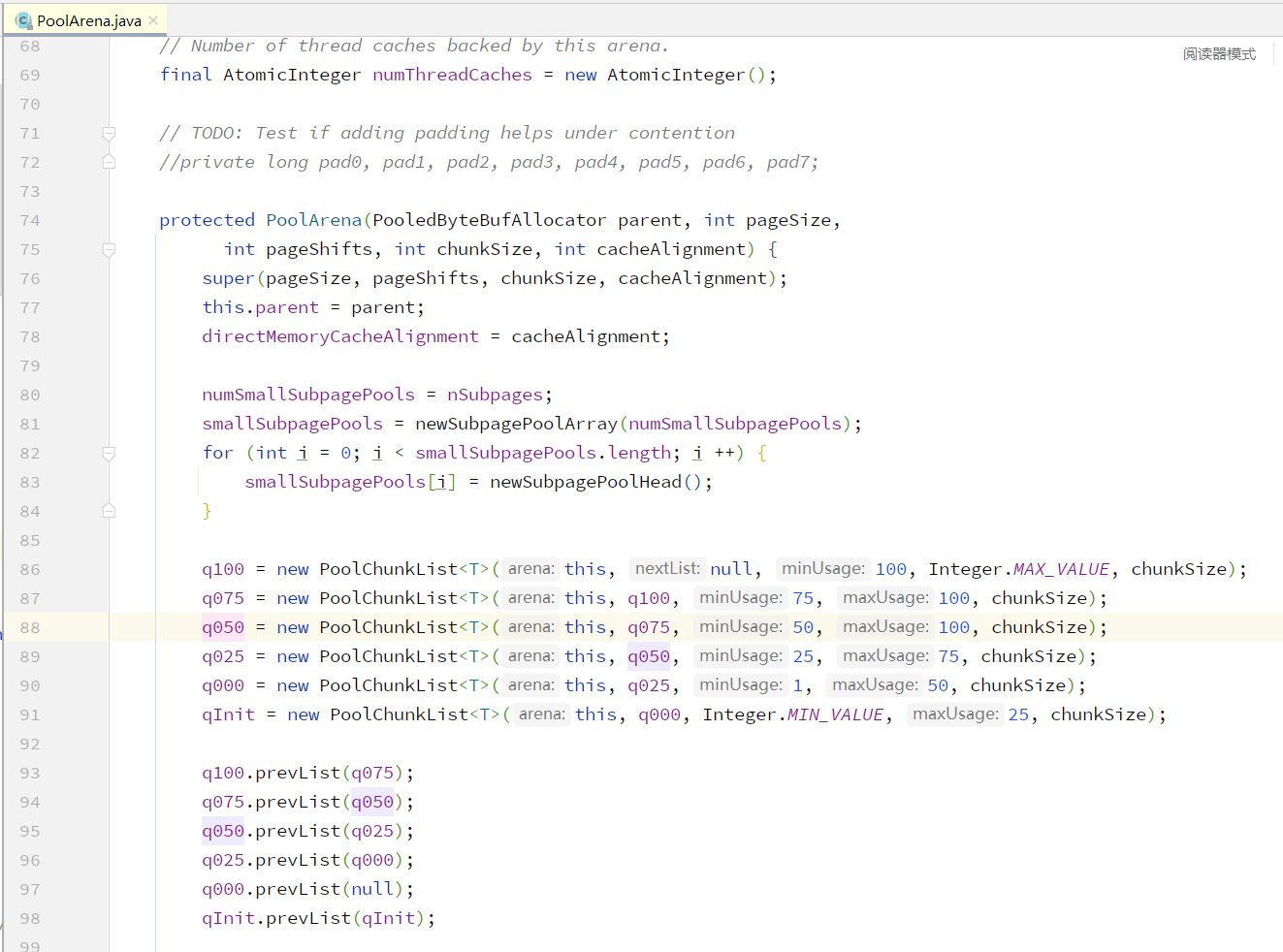Click qInit variable on line 91

[x=229, y=714]
